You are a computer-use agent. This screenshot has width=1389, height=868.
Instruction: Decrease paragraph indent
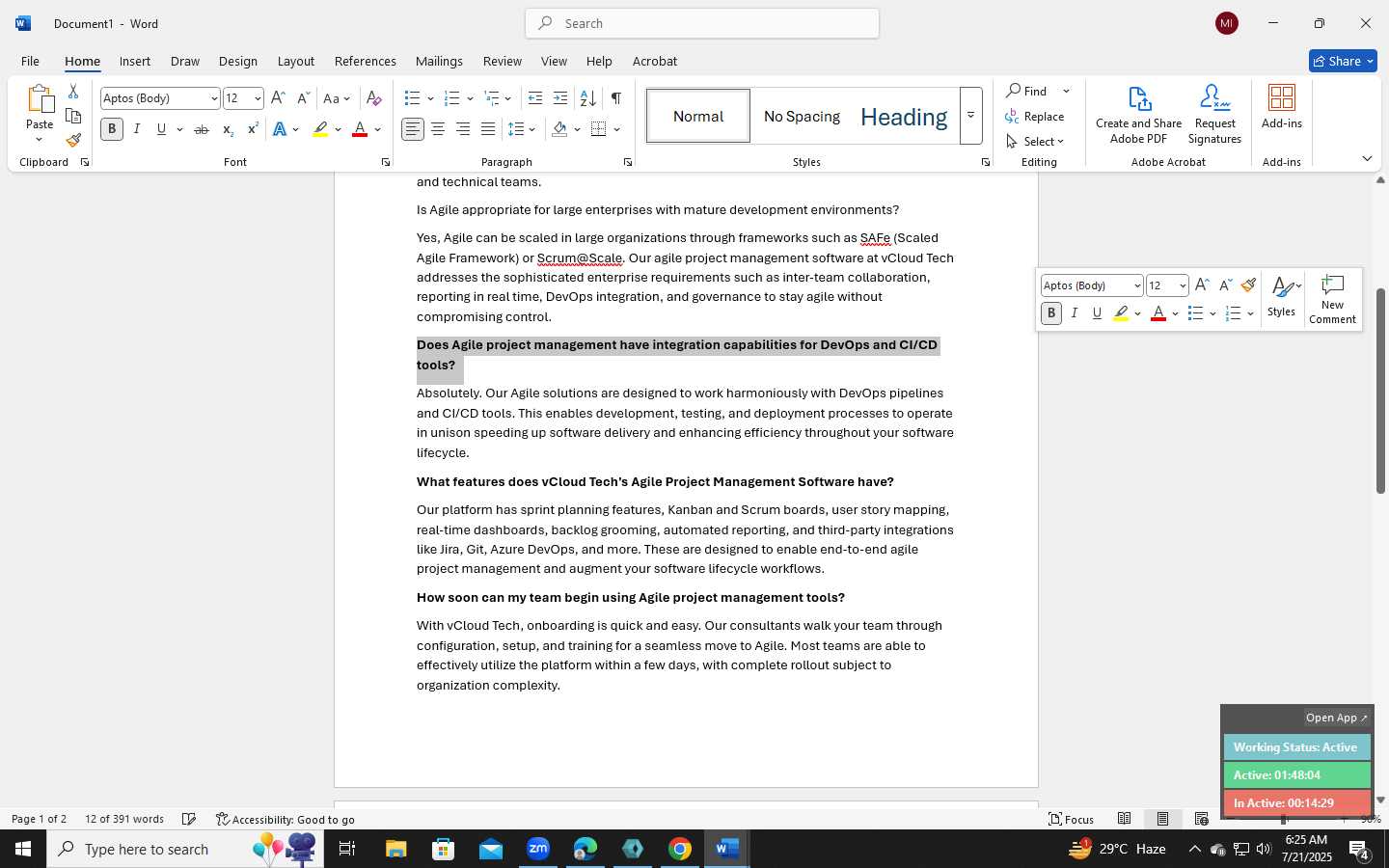click(x=535, y=97)
